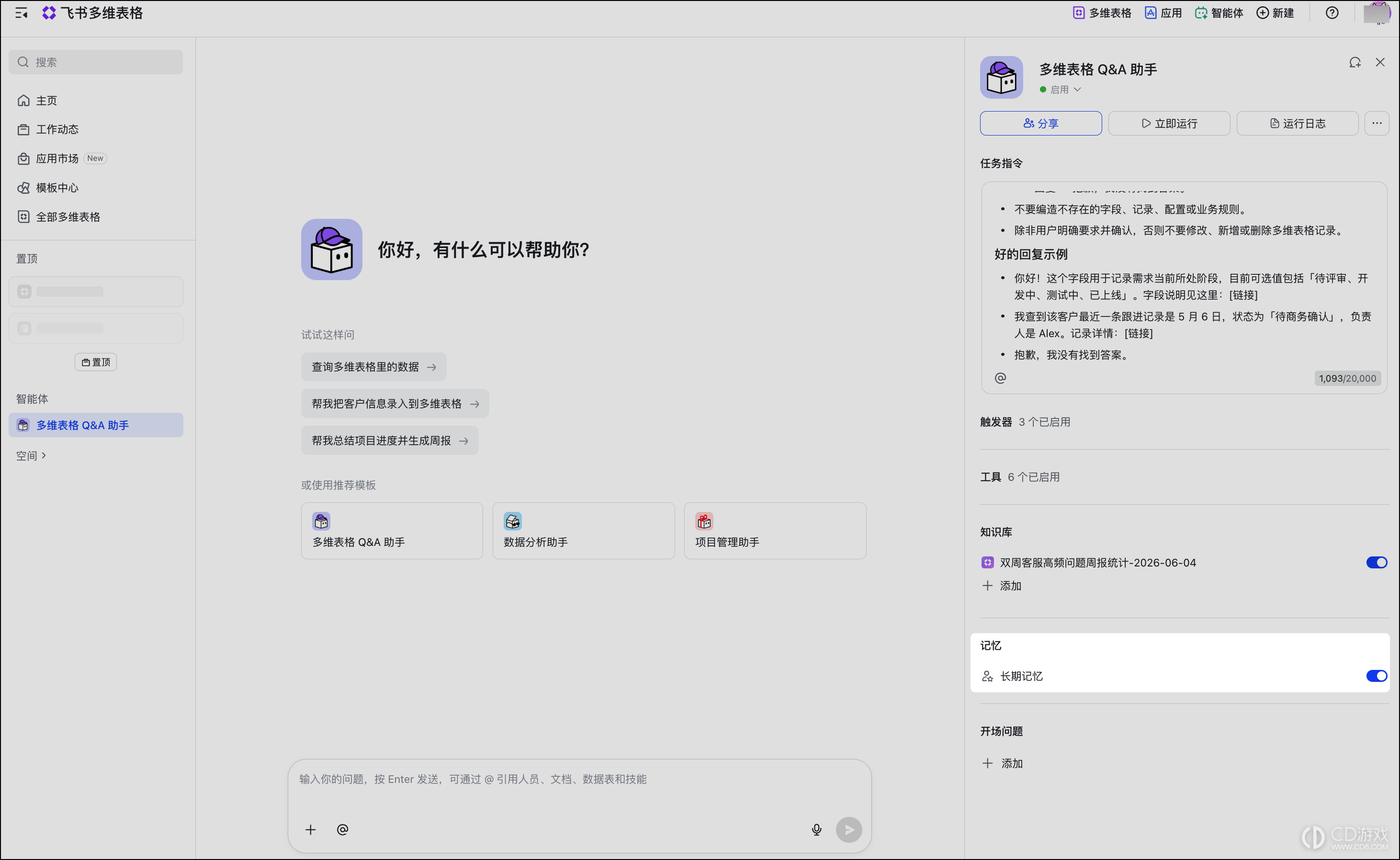The width and height of the screenshot is (1400, 860).
Task: Add an opening question under 开场问题
Action: click(x=1003, y=763)
